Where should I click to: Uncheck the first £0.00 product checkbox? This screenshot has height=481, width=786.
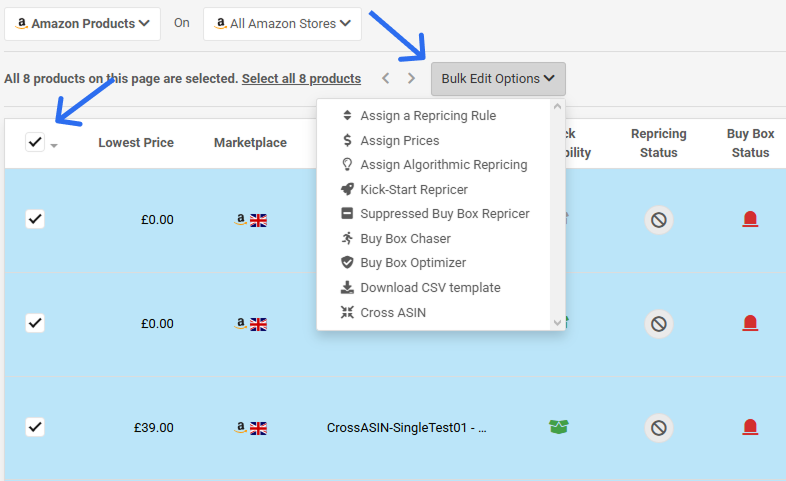(35, 219)
